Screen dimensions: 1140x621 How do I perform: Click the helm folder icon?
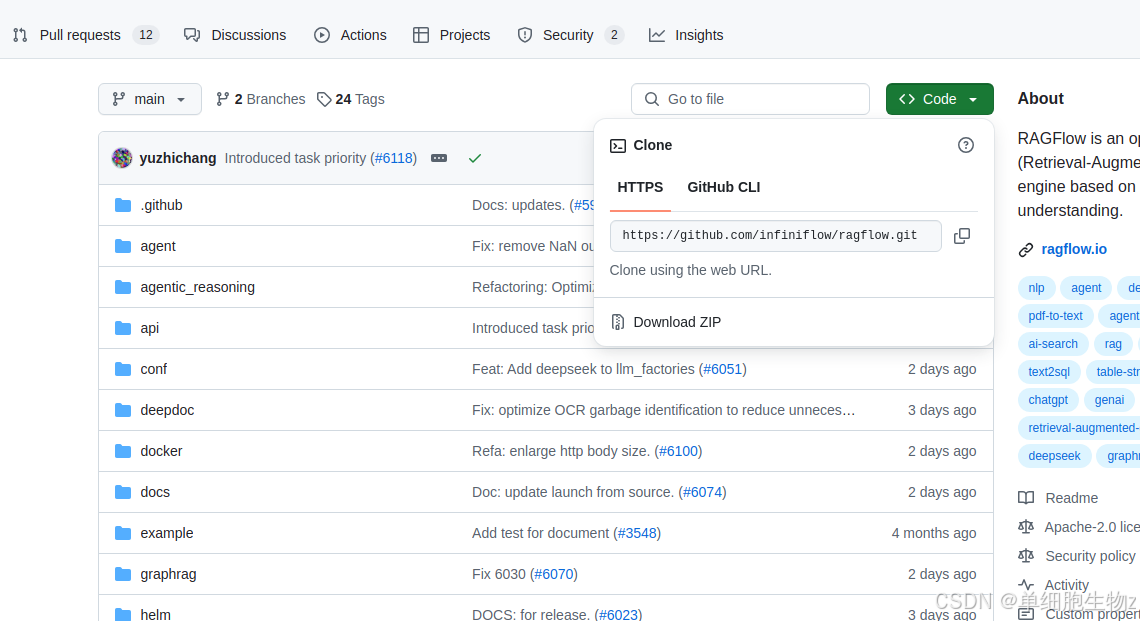tap(123, 614)
